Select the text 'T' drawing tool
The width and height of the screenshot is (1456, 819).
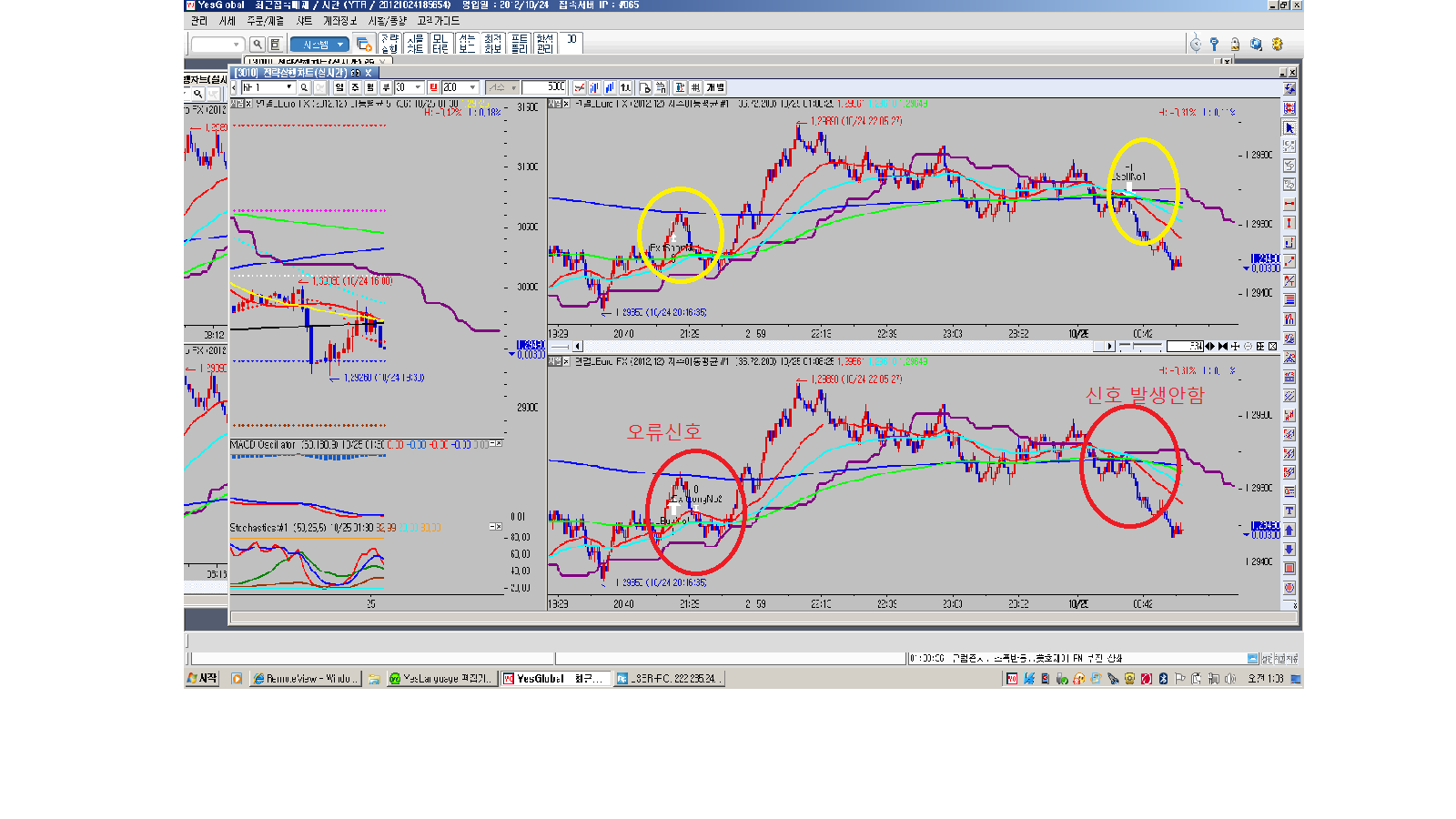[1289, 511]
